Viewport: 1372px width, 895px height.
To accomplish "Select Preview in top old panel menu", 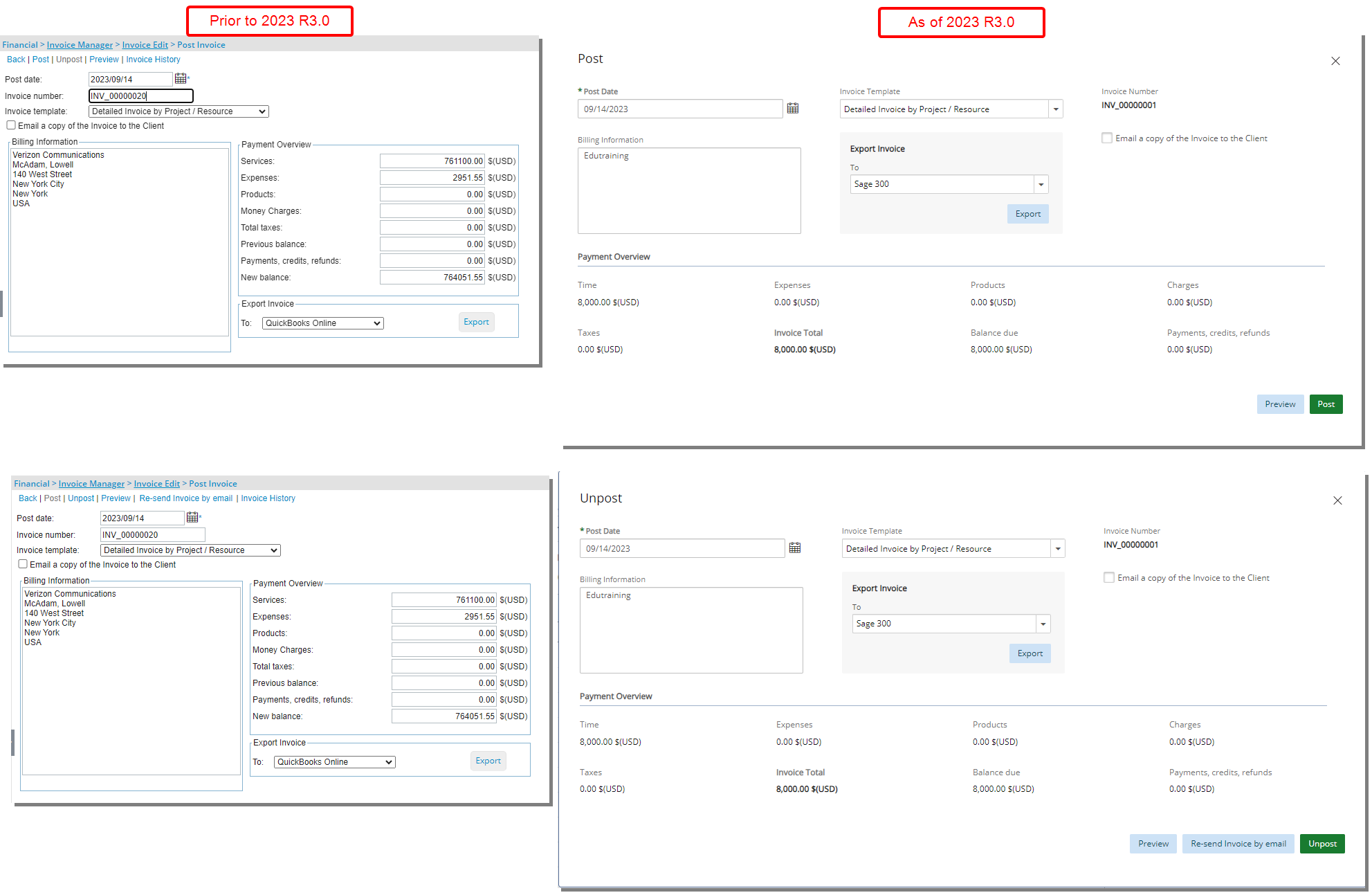I will coord(104,60).
